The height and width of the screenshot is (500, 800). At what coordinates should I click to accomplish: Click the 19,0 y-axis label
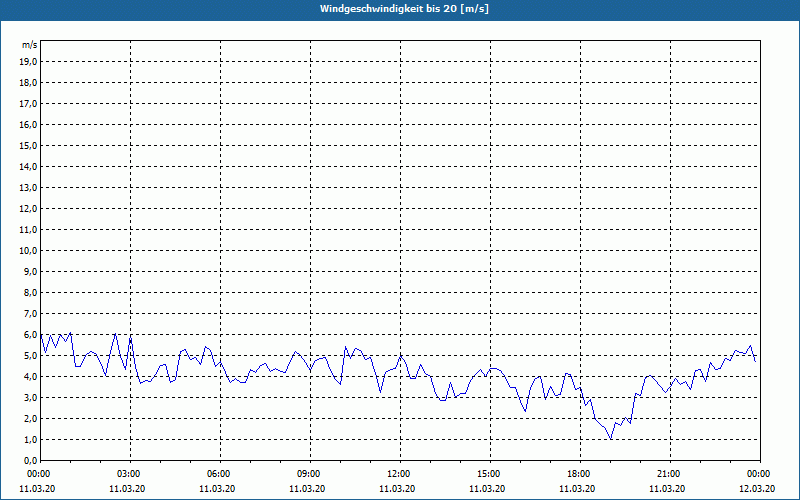click(x=28, y=62)
